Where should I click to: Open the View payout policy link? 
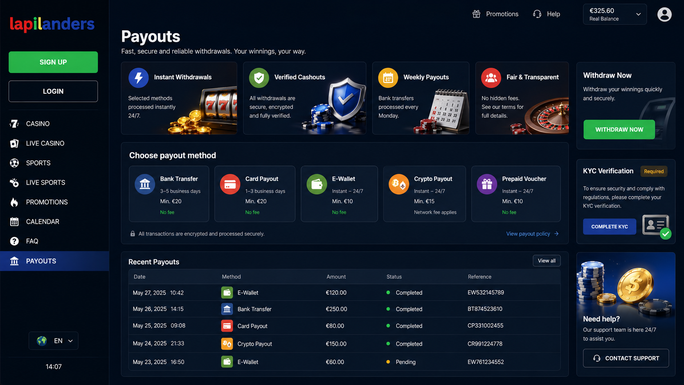[x=532, y=234]
